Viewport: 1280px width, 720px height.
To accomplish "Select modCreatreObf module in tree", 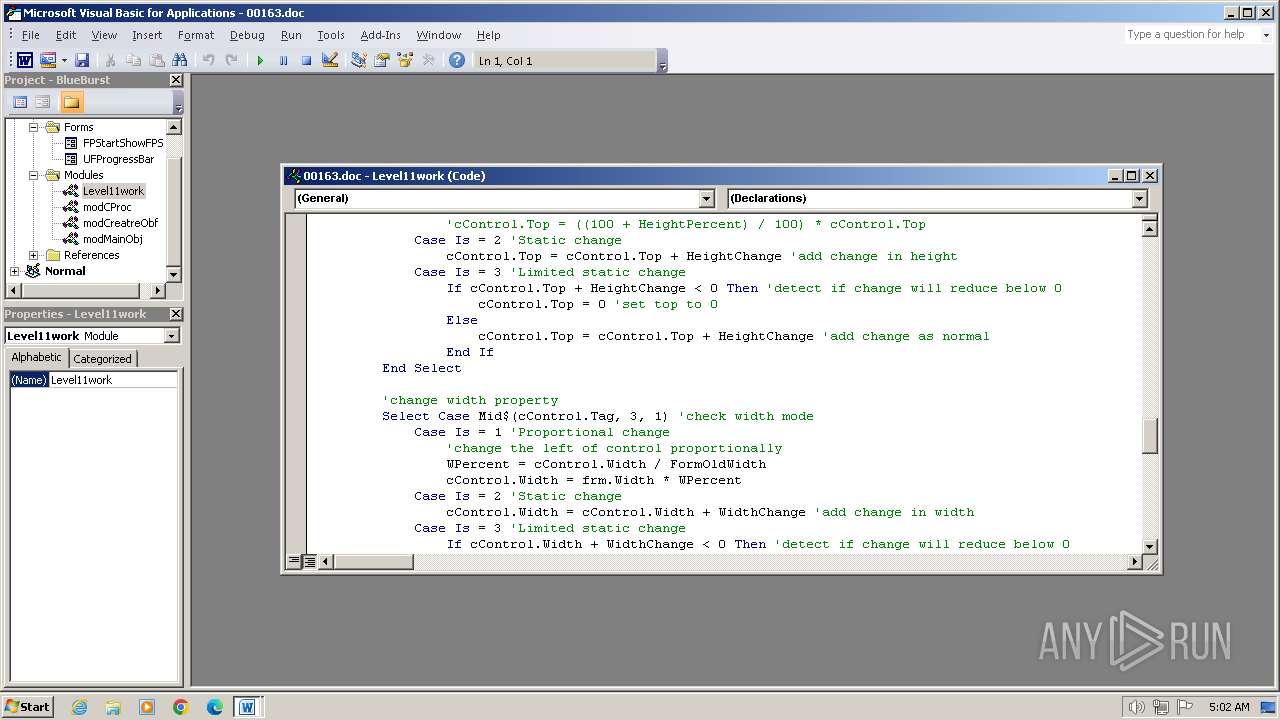I will 120,223.
